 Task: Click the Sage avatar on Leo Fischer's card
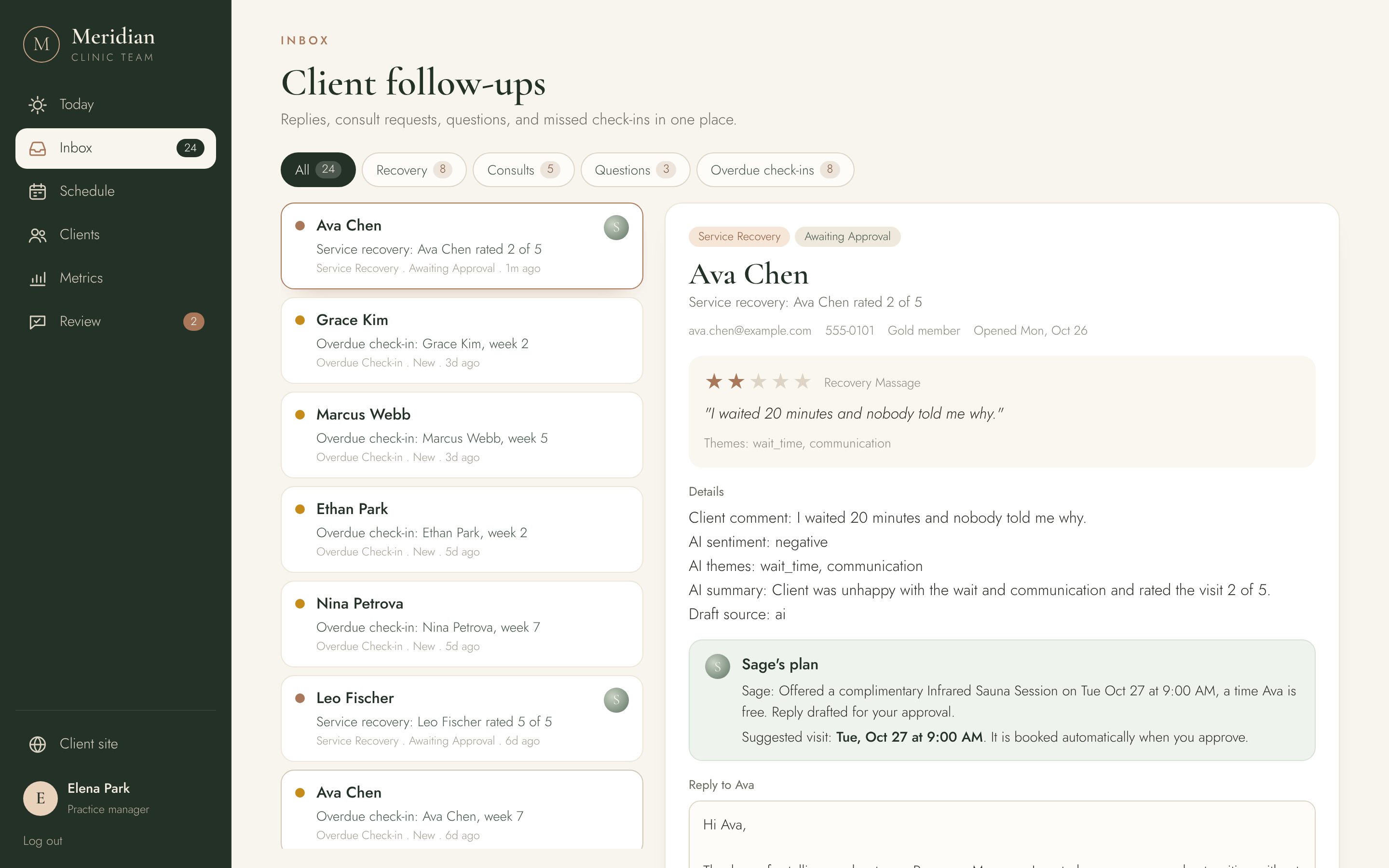click(x=616, y=700)
